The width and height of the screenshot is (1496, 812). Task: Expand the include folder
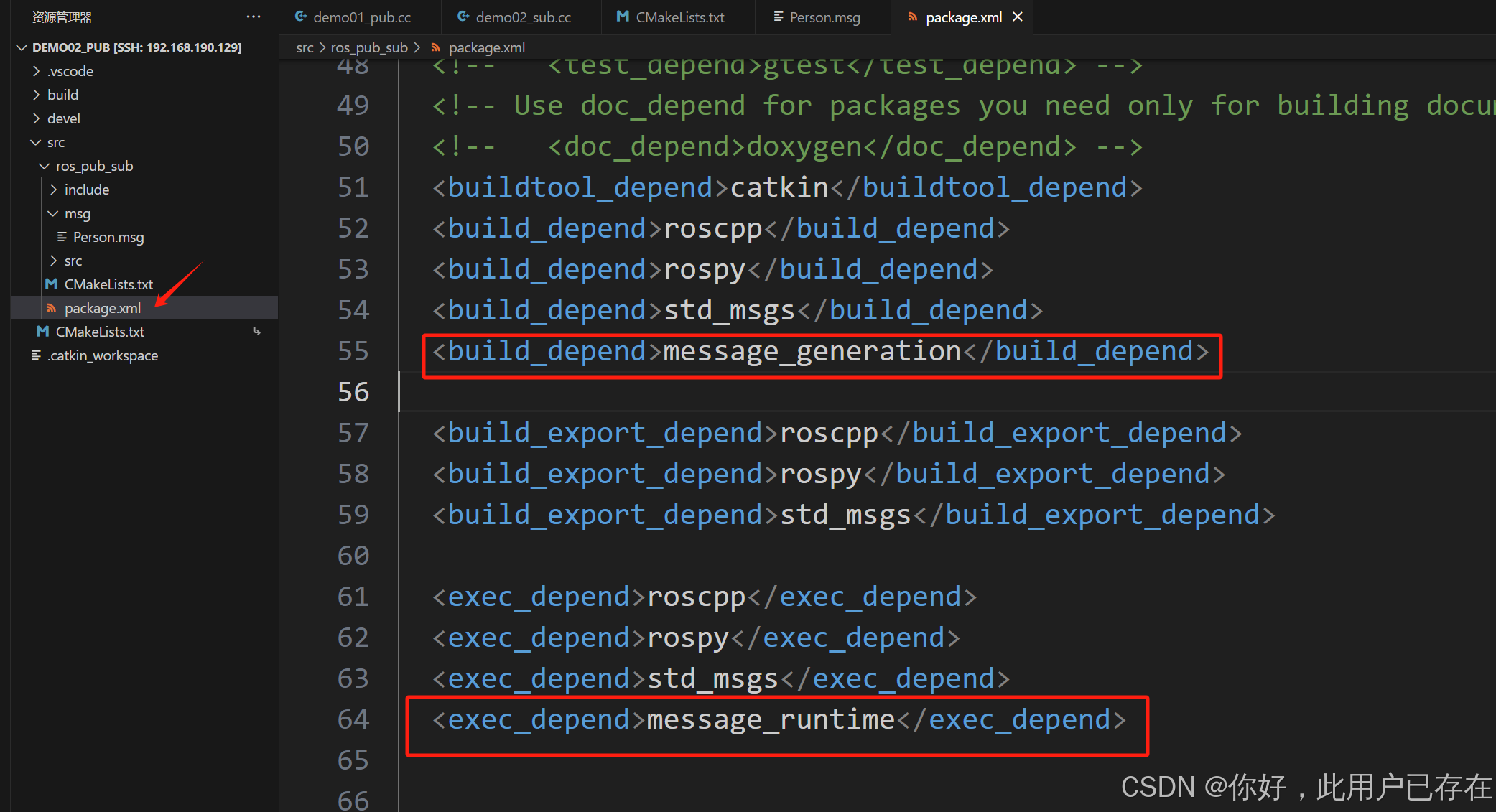tap(53, 189)
